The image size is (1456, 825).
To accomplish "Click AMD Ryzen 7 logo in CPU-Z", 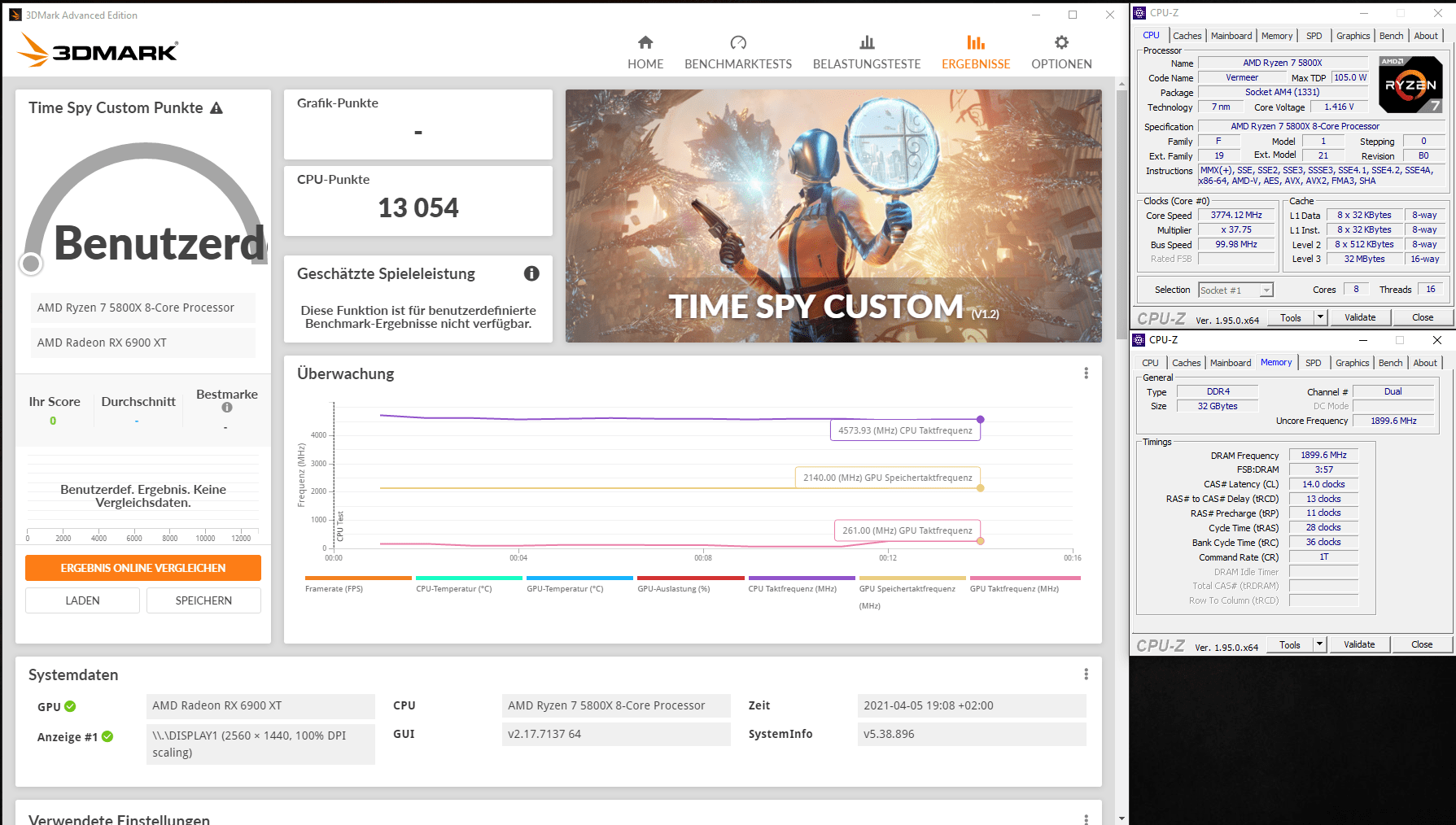I will (1411, 85).
